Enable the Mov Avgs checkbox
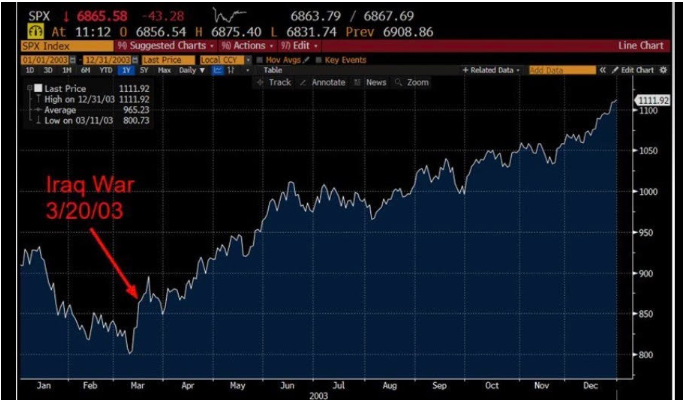Screen dimensions: 683x400 pos(260,60)
